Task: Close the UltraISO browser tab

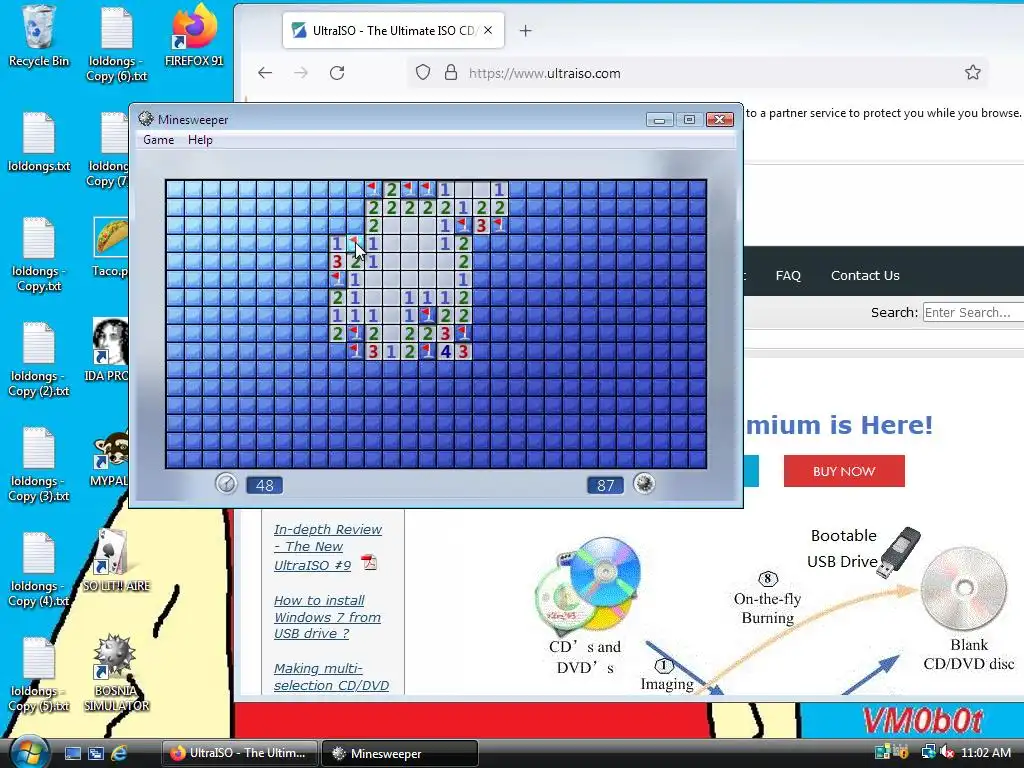Action: point(488,31)
